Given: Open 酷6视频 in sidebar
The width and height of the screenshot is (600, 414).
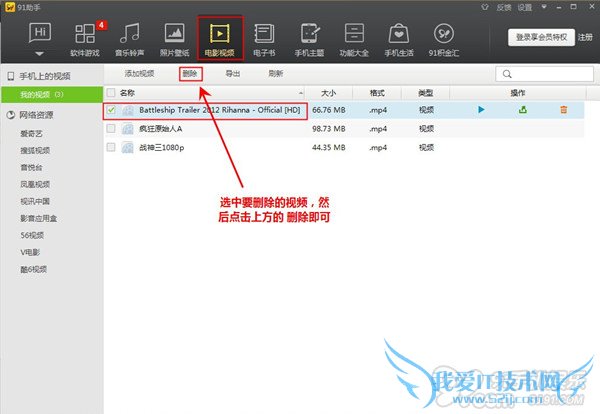Looking at the screenshot, I should click(x=33, y=269).
